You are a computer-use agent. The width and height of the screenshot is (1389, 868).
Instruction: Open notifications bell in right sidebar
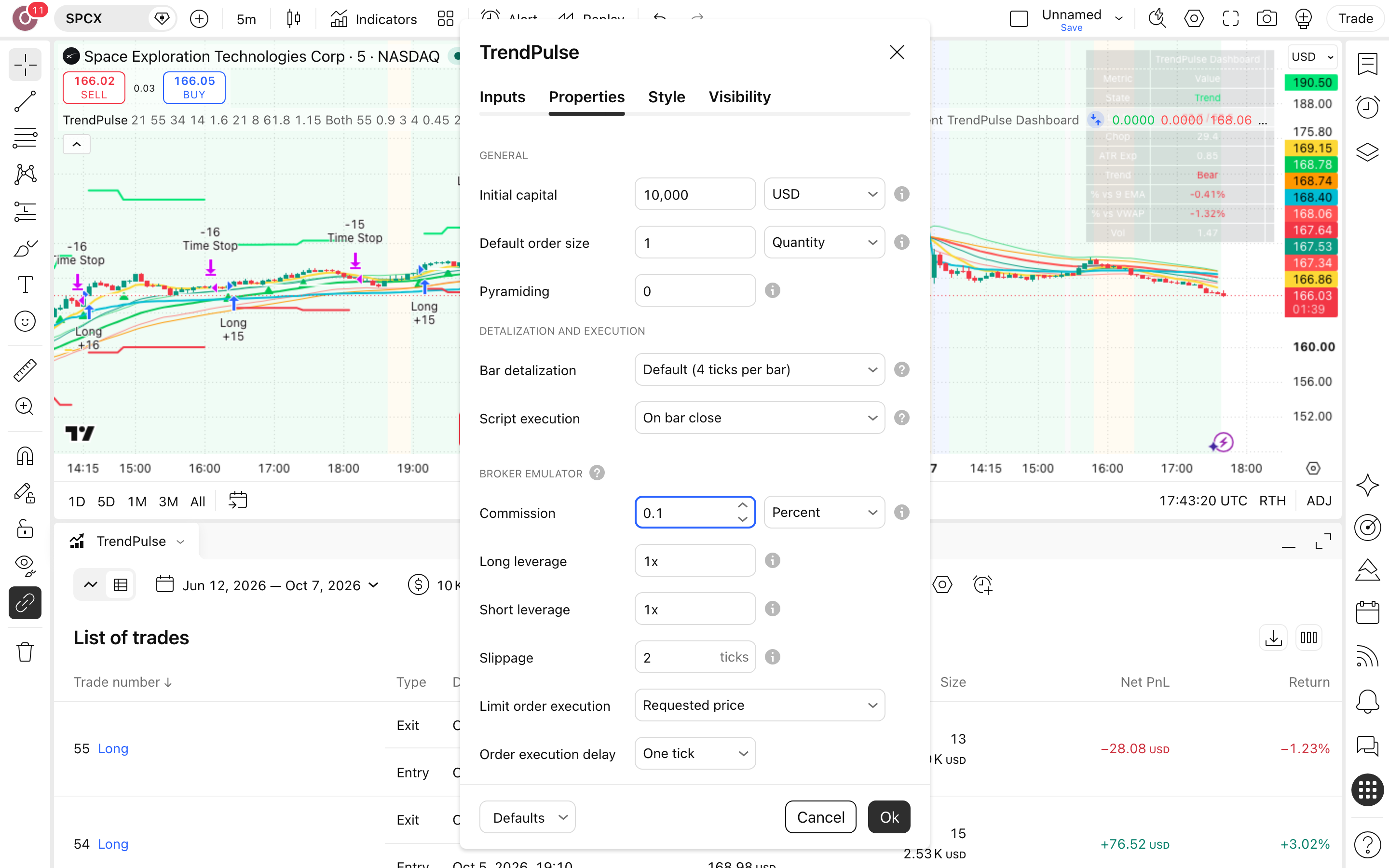1368,701
